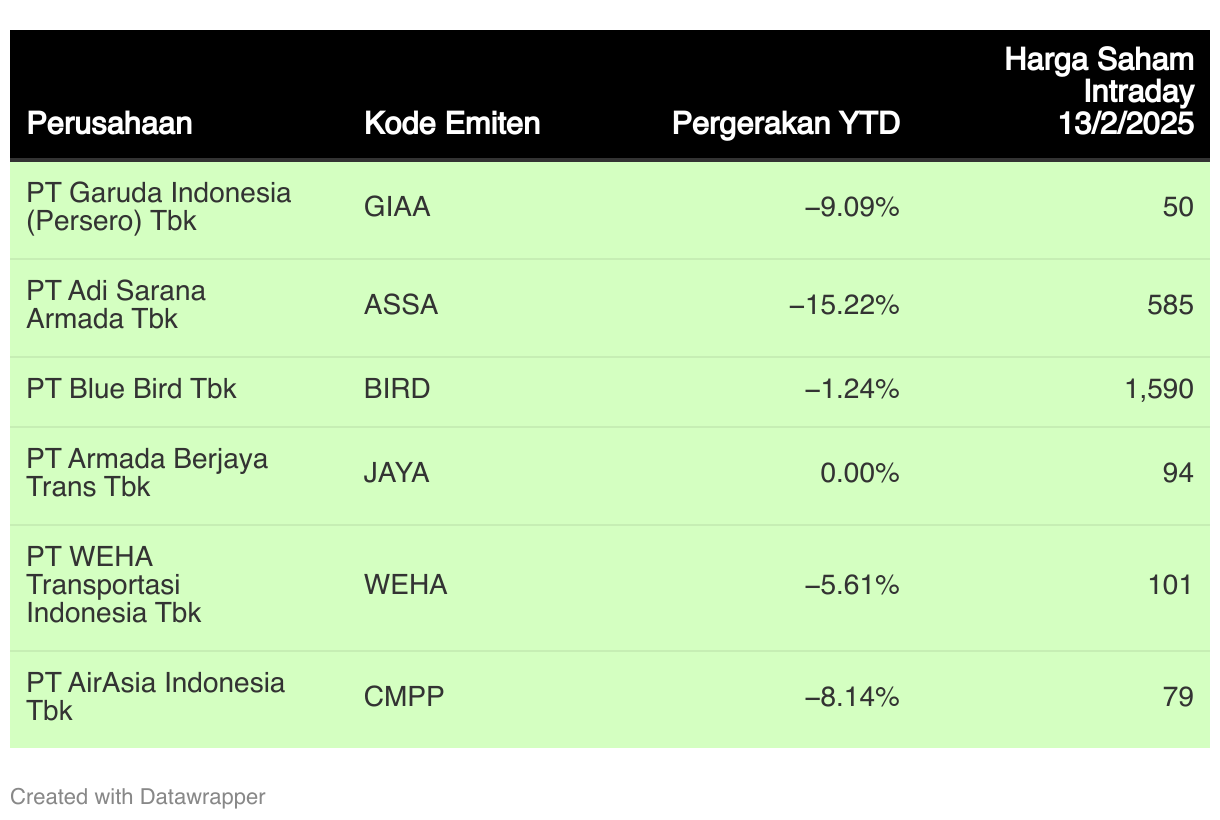Open the Created with Datawrapper link

click(138, 797)
